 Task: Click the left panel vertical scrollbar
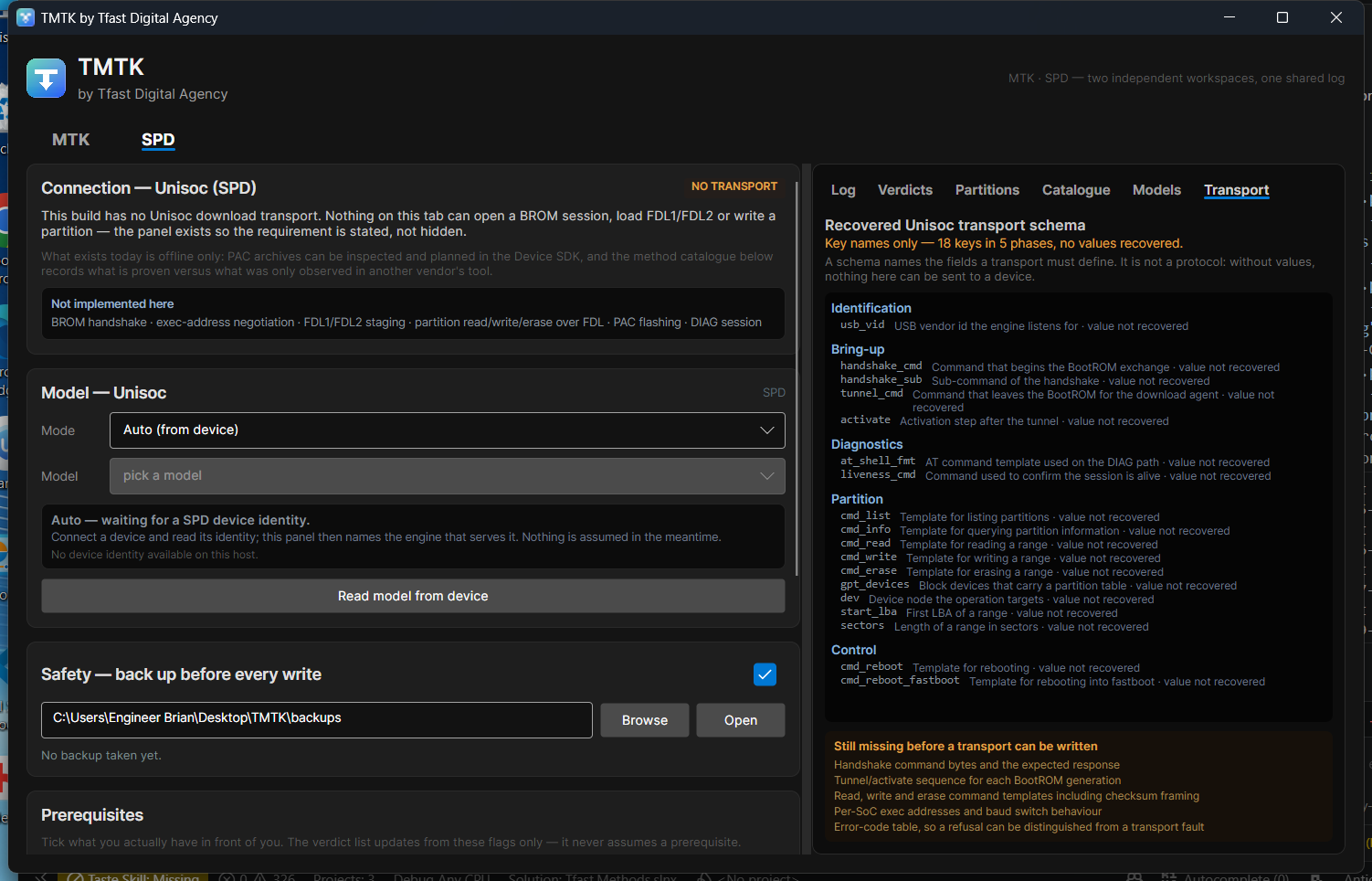[797, 379]
